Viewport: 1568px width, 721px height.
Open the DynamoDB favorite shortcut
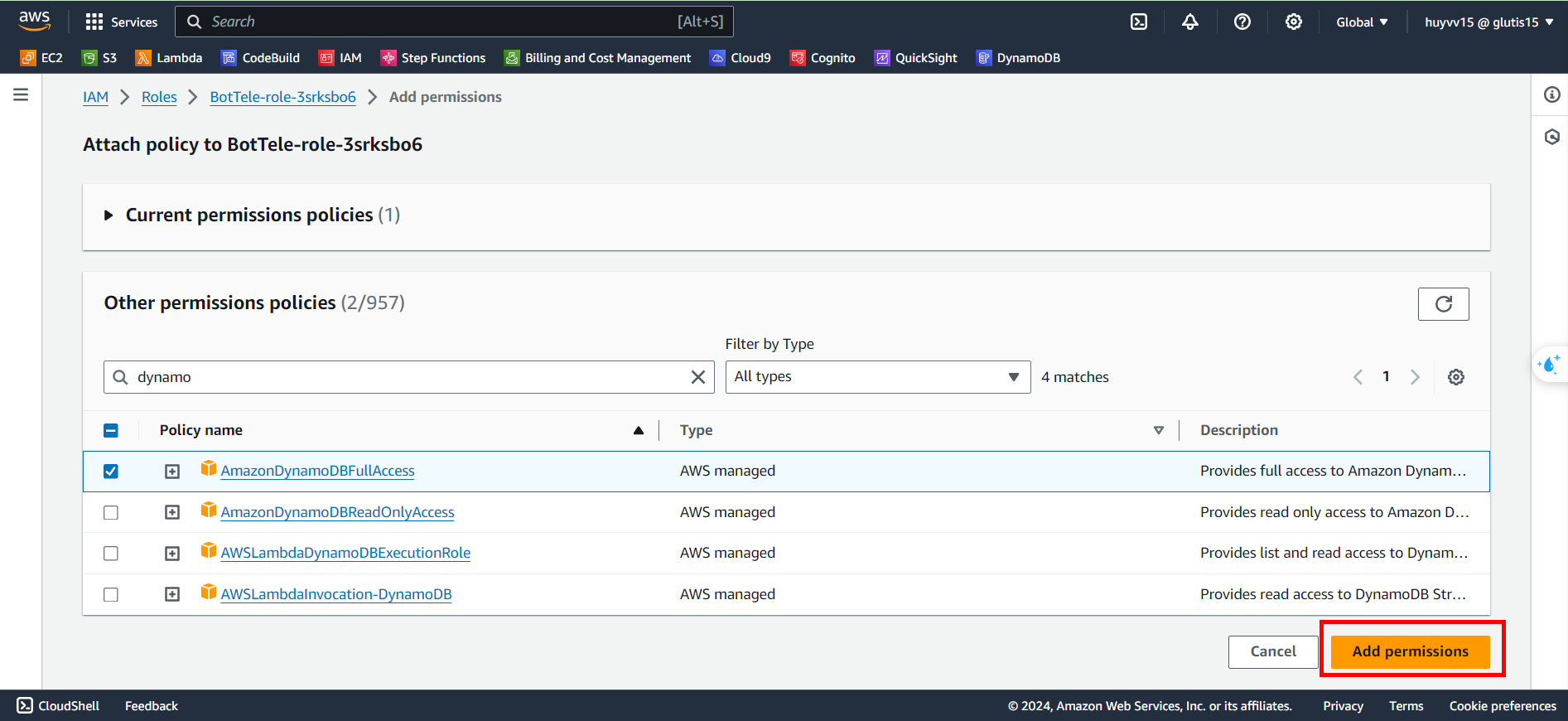coord(1019,57)
